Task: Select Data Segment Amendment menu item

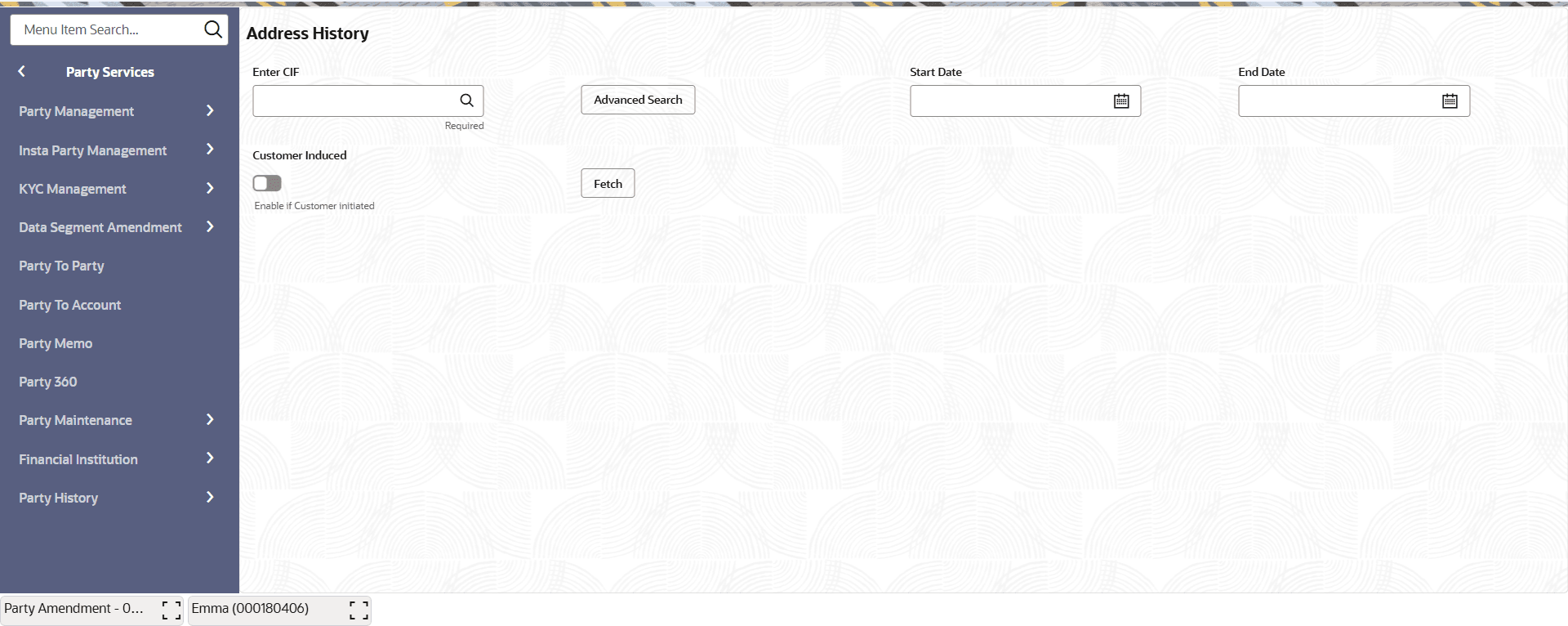Action: point(100,227)
